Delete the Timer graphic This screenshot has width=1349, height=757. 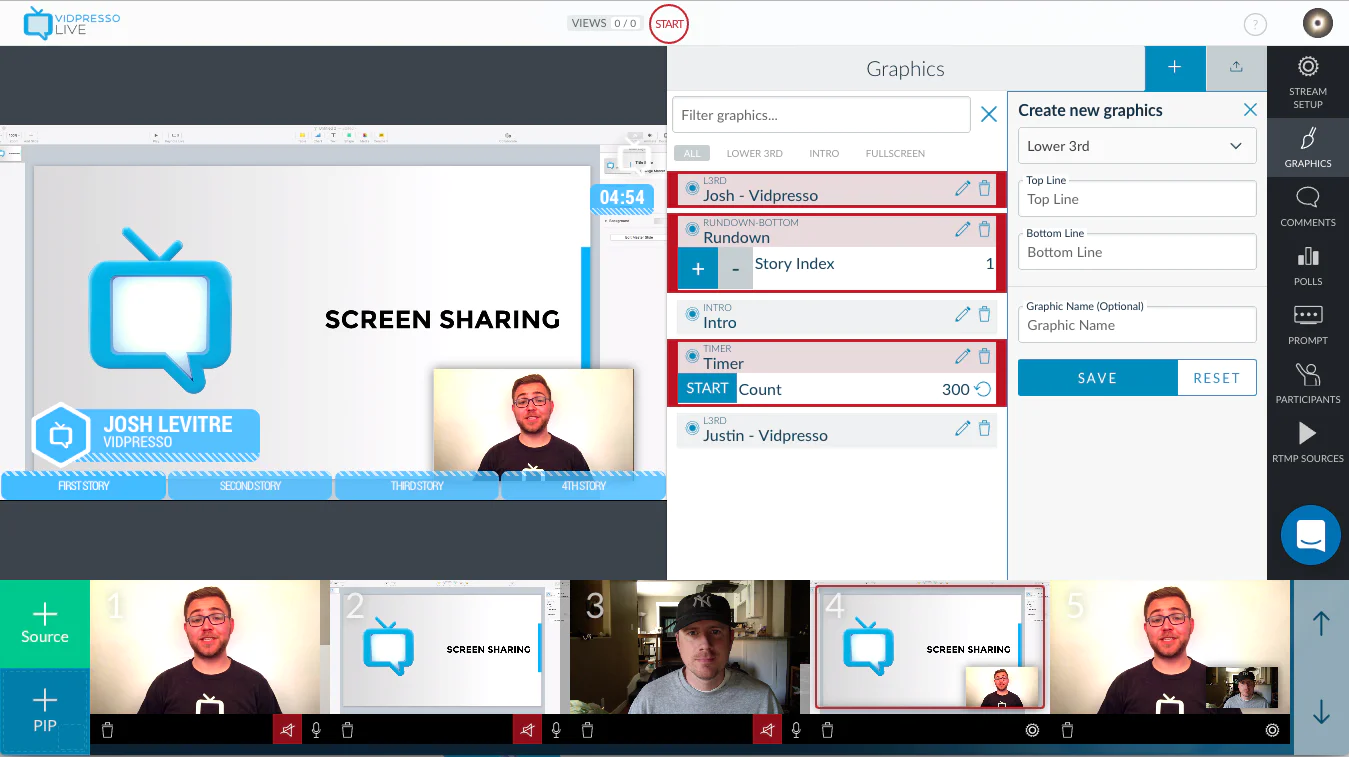[984, 356]
